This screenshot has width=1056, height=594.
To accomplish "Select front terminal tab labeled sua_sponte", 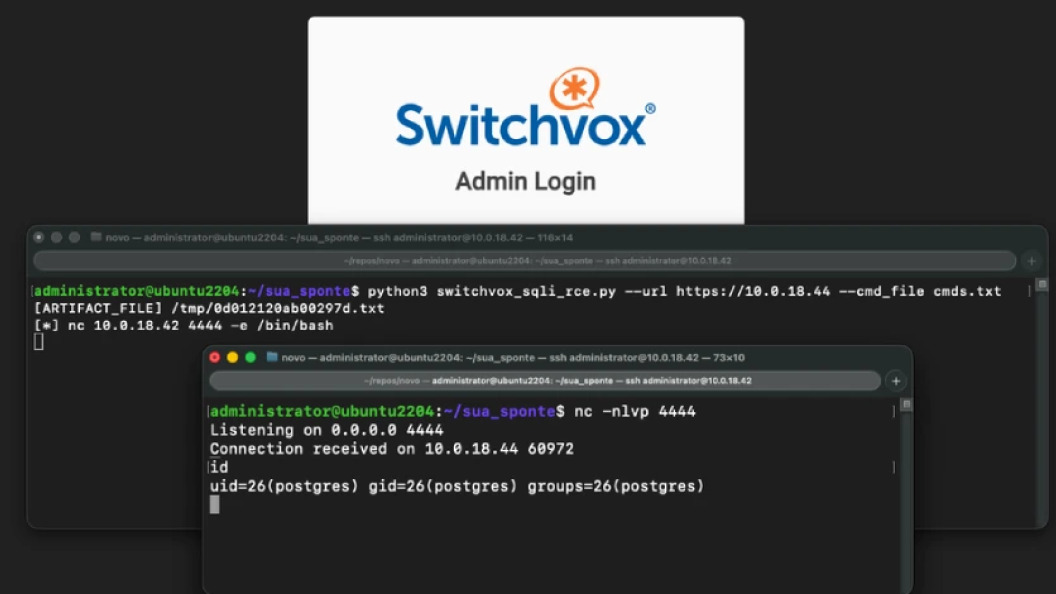I will [545, 381].
